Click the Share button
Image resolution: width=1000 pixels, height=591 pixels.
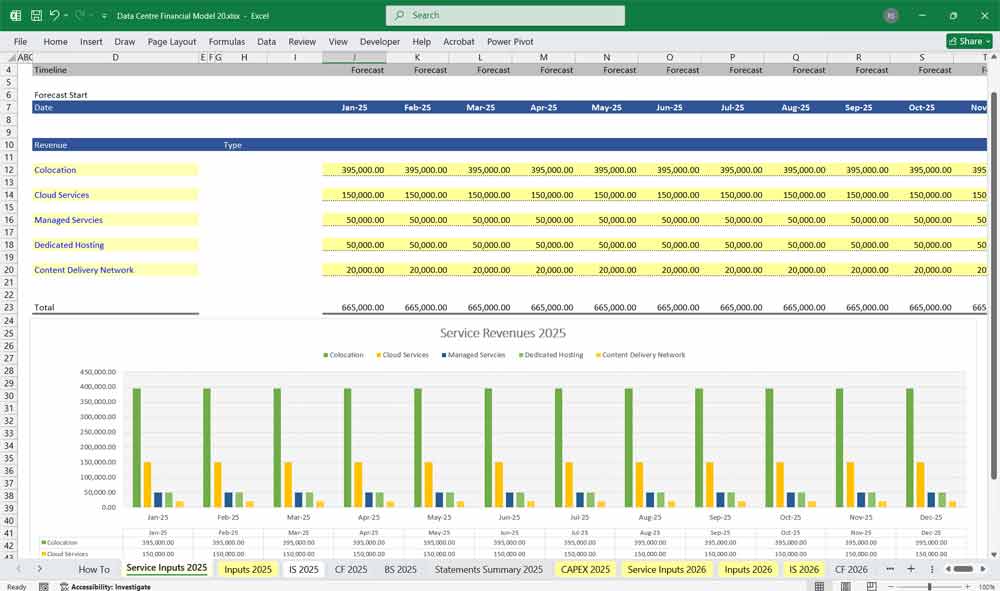tap(964, 41)
